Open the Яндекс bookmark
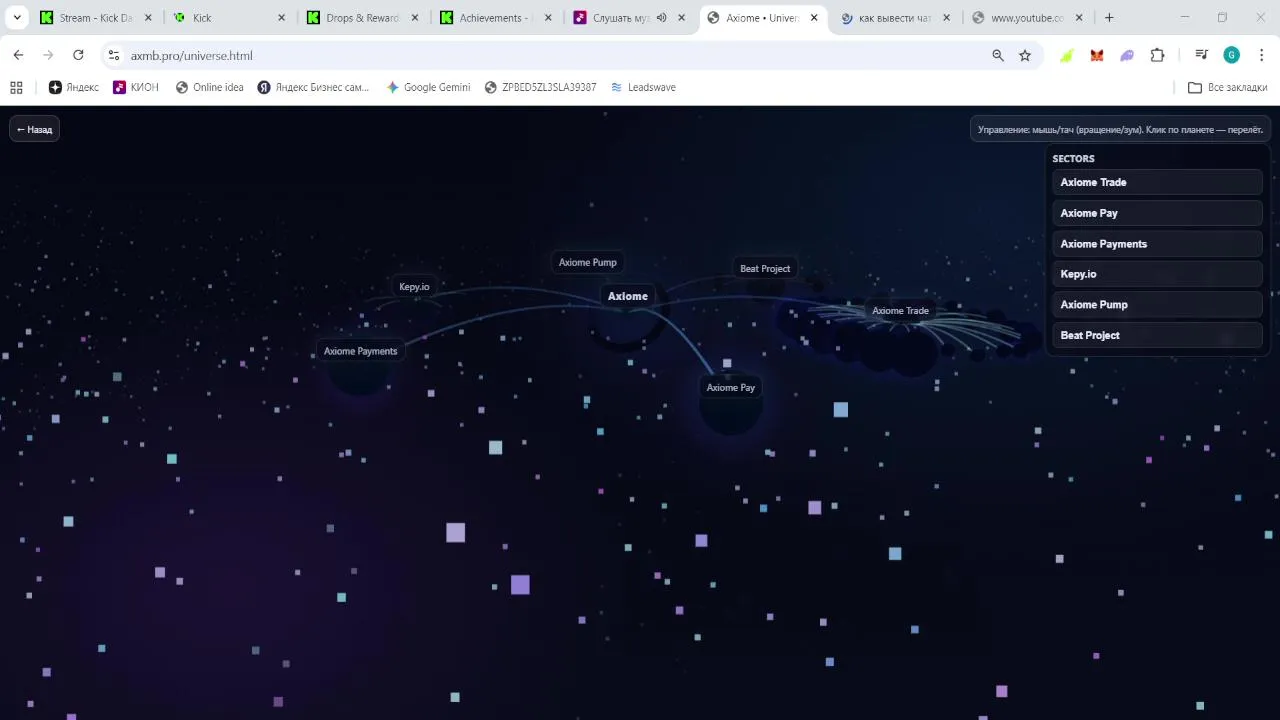Viewport: 1280px width, 720px height. tap(74, 87)
